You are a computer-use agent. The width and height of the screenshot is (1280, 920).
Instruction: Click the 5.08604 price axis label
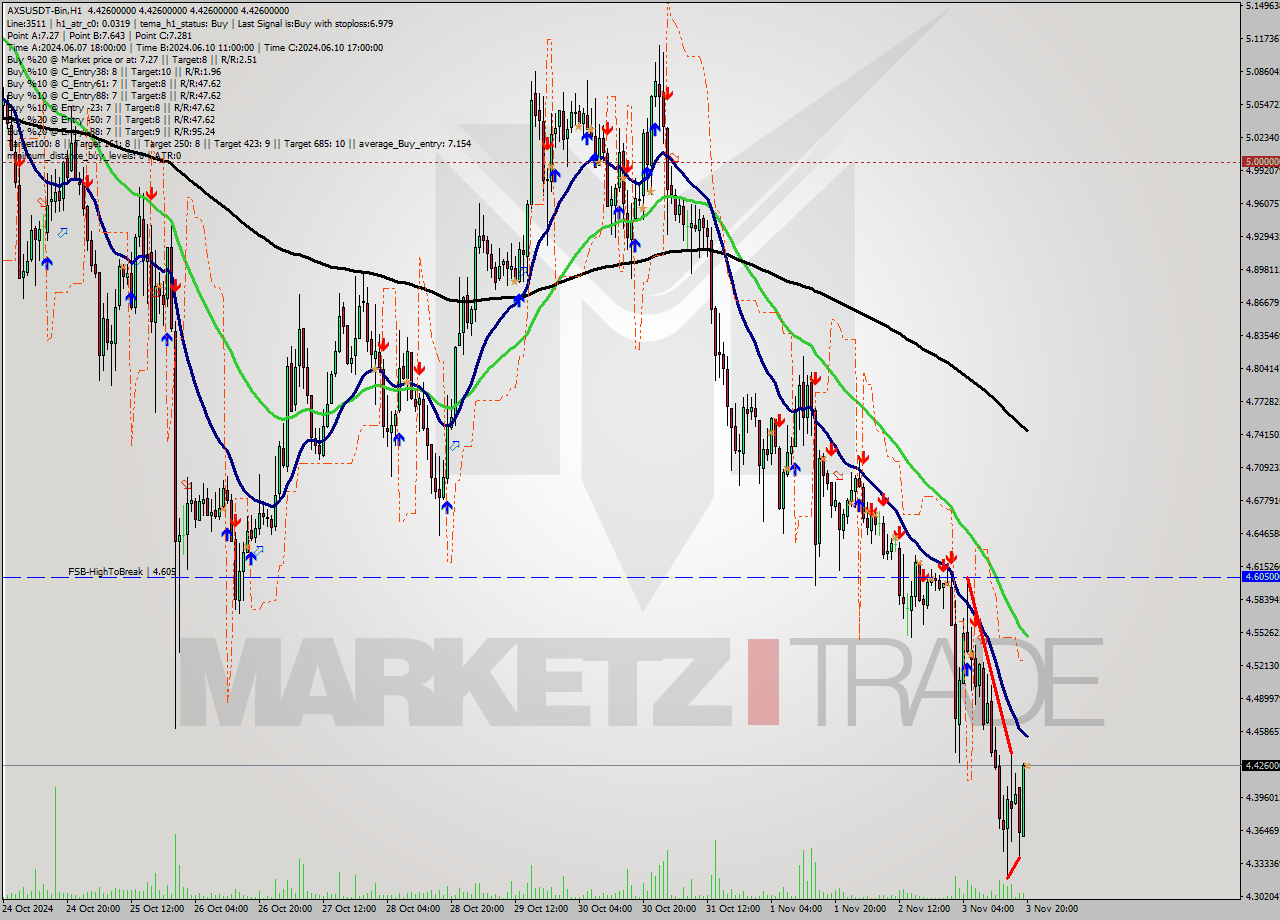coord(1262,72)
